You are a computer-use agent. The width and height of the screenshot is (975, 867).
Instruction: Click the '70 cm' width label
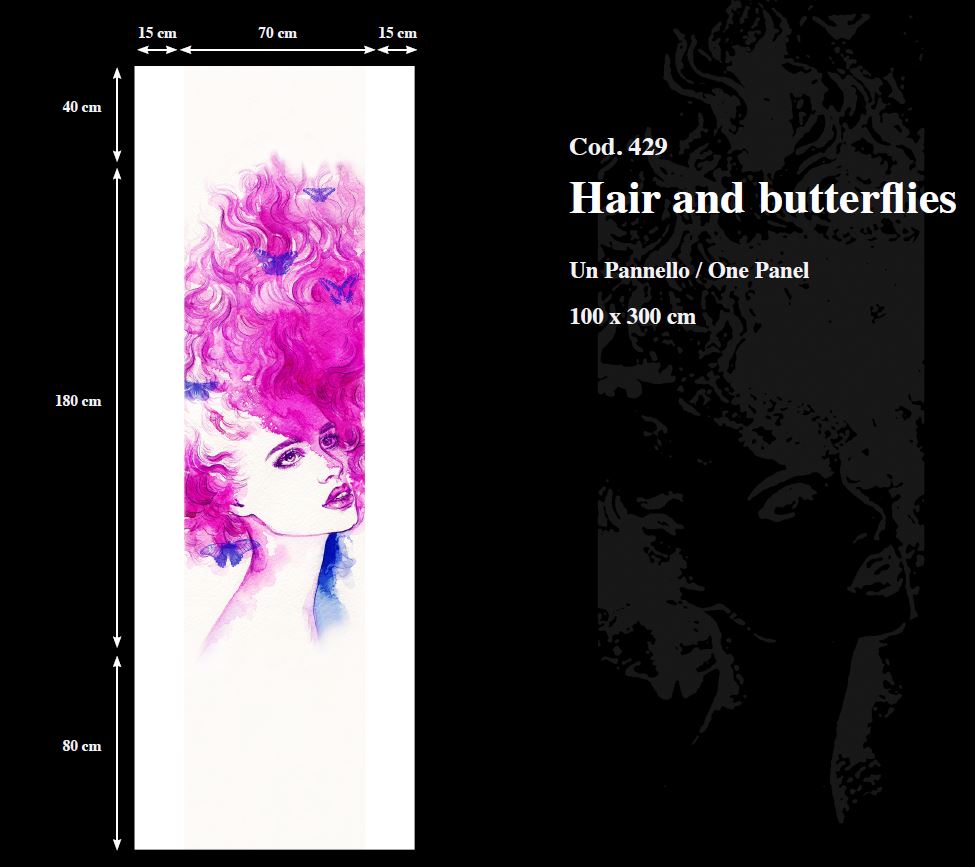point(277,33)
